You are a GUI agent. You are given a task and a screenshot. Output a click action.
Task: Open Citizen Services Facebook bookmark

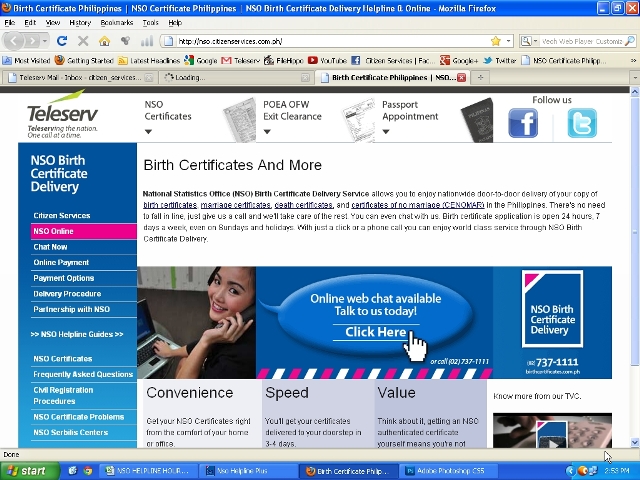coord(393,61)
